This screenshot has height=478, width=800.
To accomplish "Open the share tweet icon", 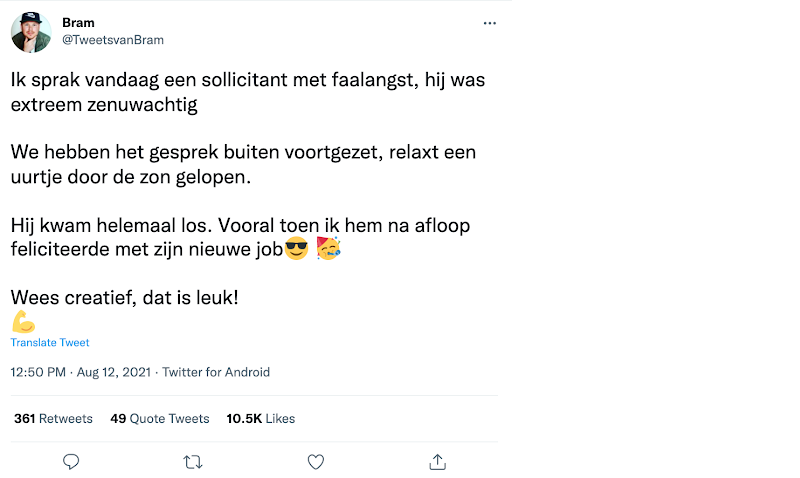I will [437, 461].
